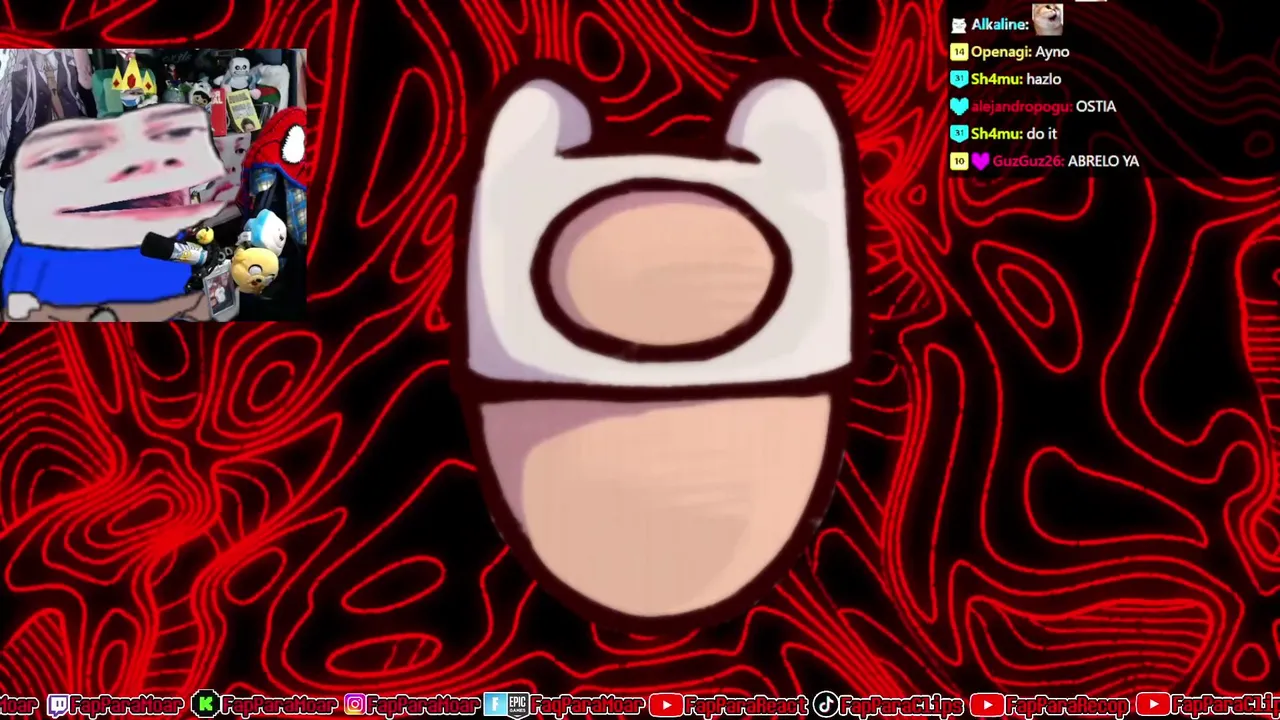The height and width of the screenshot is (720, 1280).
Task: Click the Twitch logo in the bottom ticker
Action: (x=58, y=705)
